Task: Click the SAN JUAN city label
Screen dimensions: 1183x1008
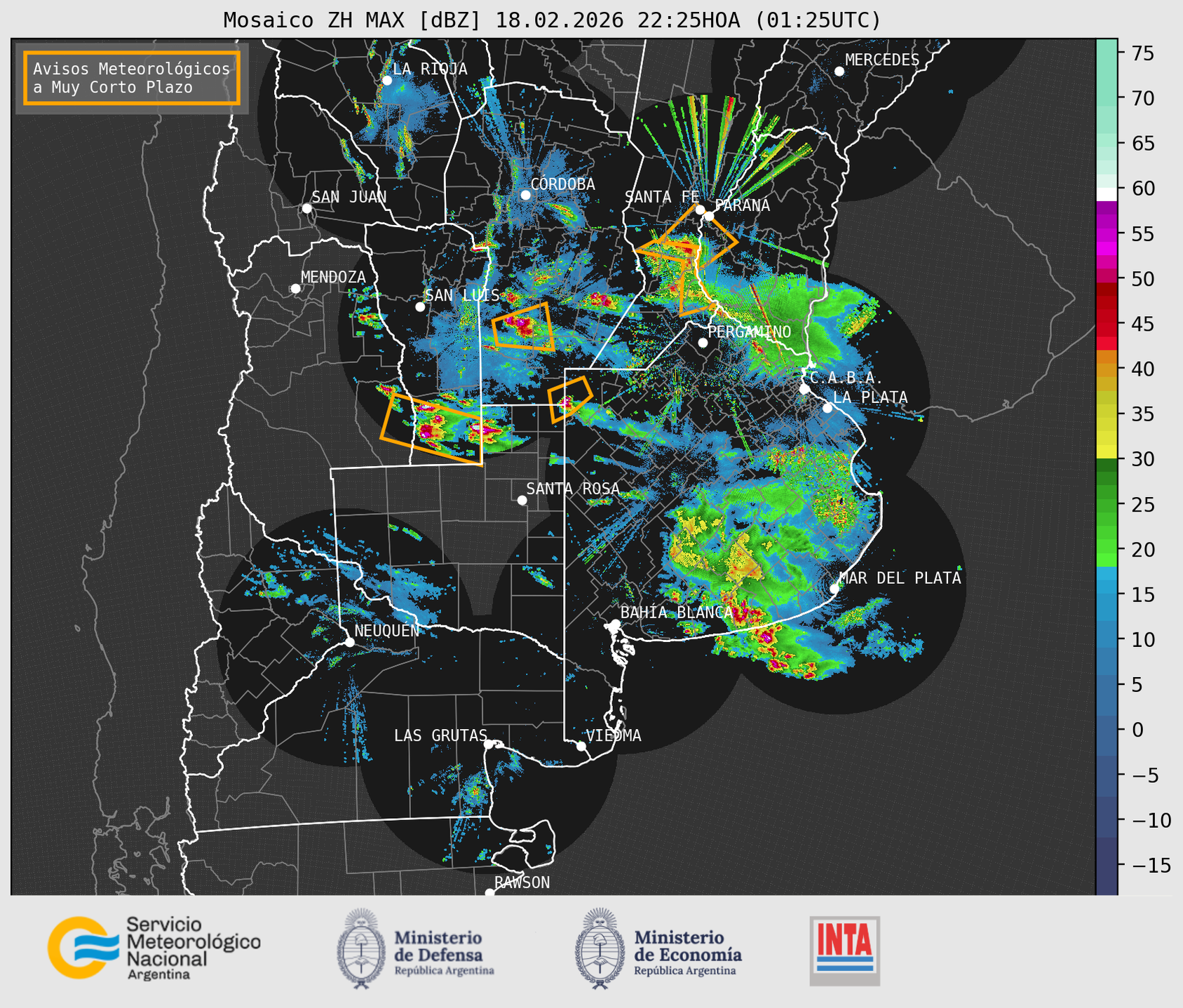Action: click(x=349, y=197)
